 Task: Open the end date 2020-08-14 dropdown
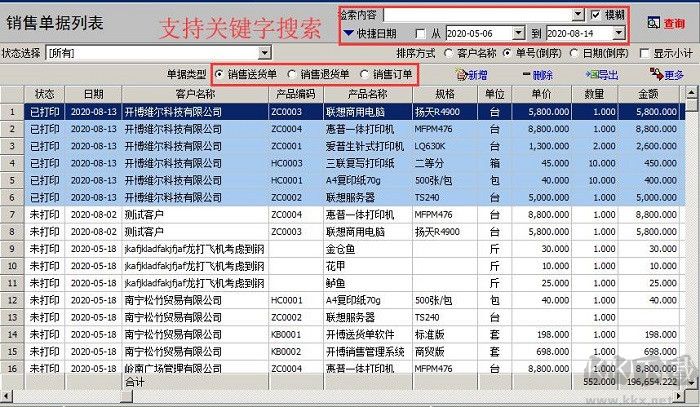(618, 33)
